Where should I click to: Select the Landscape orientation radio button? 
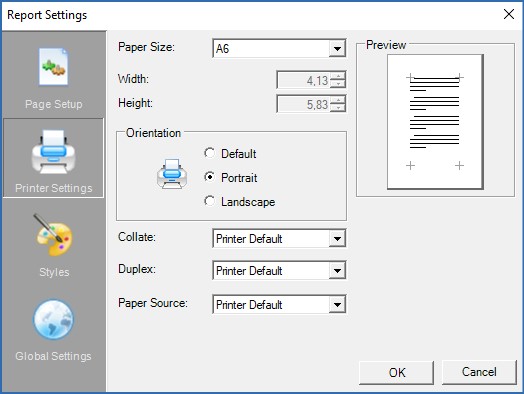tap(210, 201)
